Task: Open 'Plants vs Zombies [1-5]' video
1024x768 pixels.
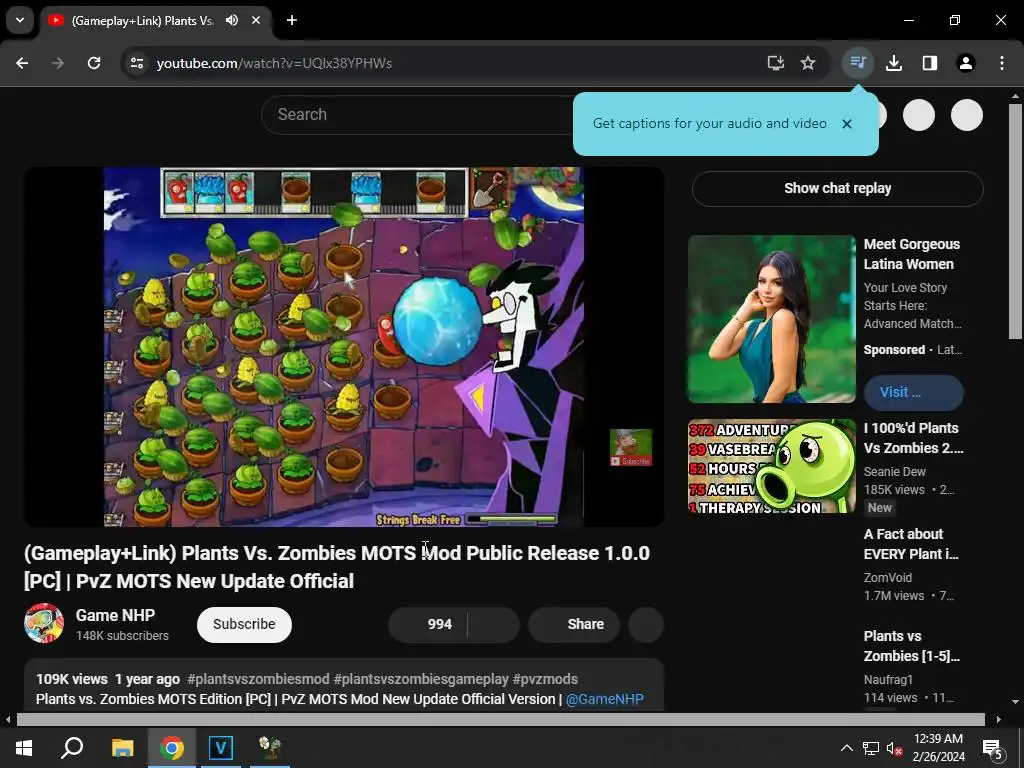Action: (x=911, y=646)
